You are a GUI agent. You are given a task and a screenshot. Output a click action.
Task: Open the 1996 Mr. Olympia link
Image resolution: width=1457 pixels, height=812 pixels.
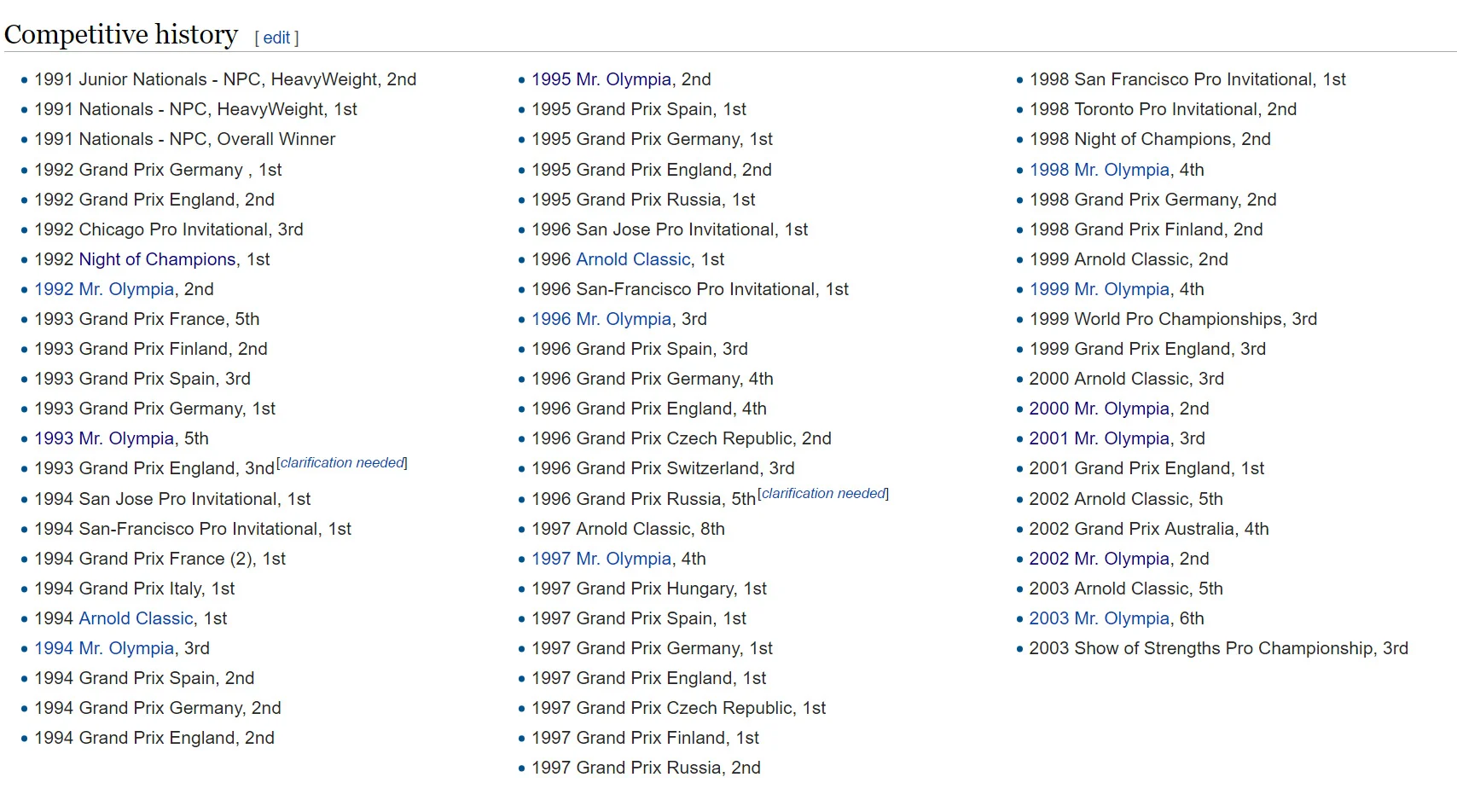coord(601,319)
